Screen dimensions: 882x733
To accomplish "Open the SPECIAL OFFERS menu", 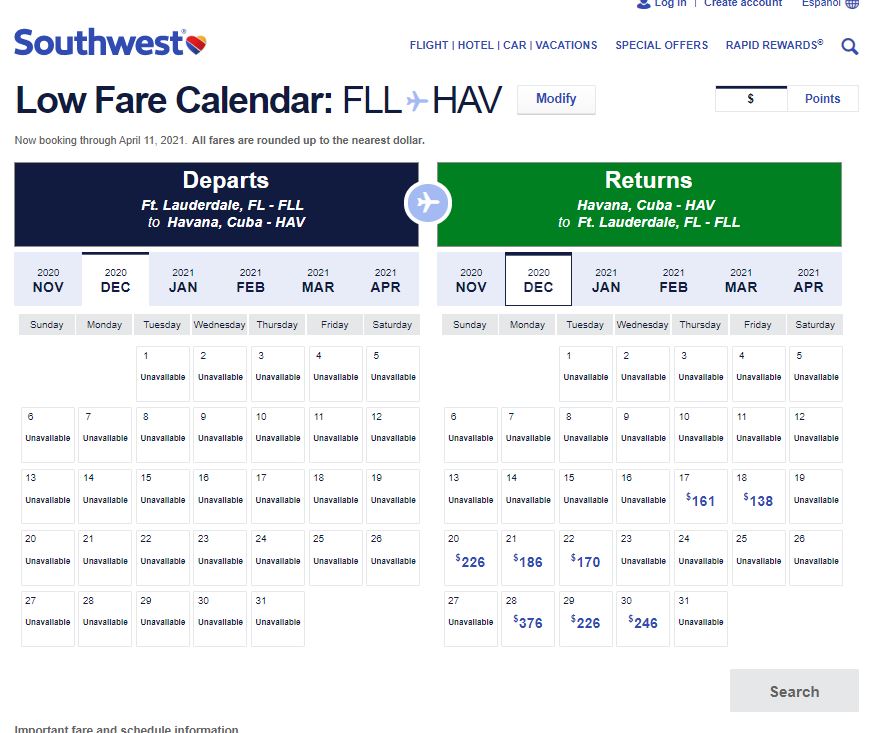I will click(661, 45).
